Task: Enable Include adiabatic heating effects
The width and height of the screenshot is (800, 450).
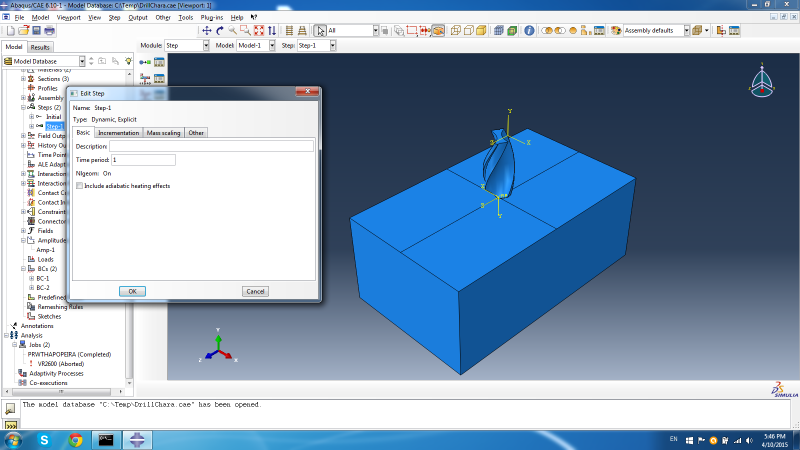Action: point(80,186)
